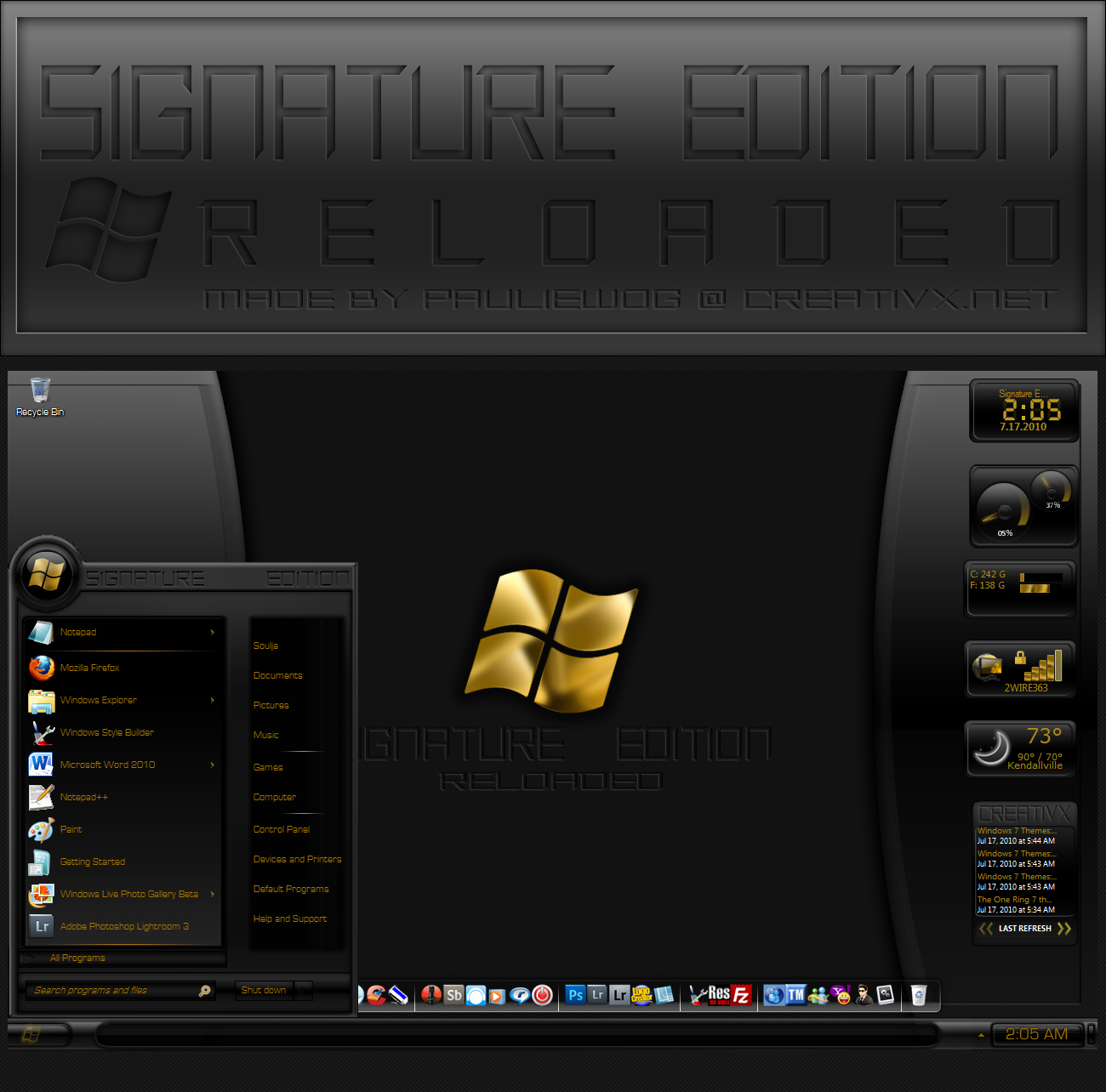The width and height of the screenshot is (1106, 1092).
Task: Click the Shut down button
Action: tap(264, 990)
